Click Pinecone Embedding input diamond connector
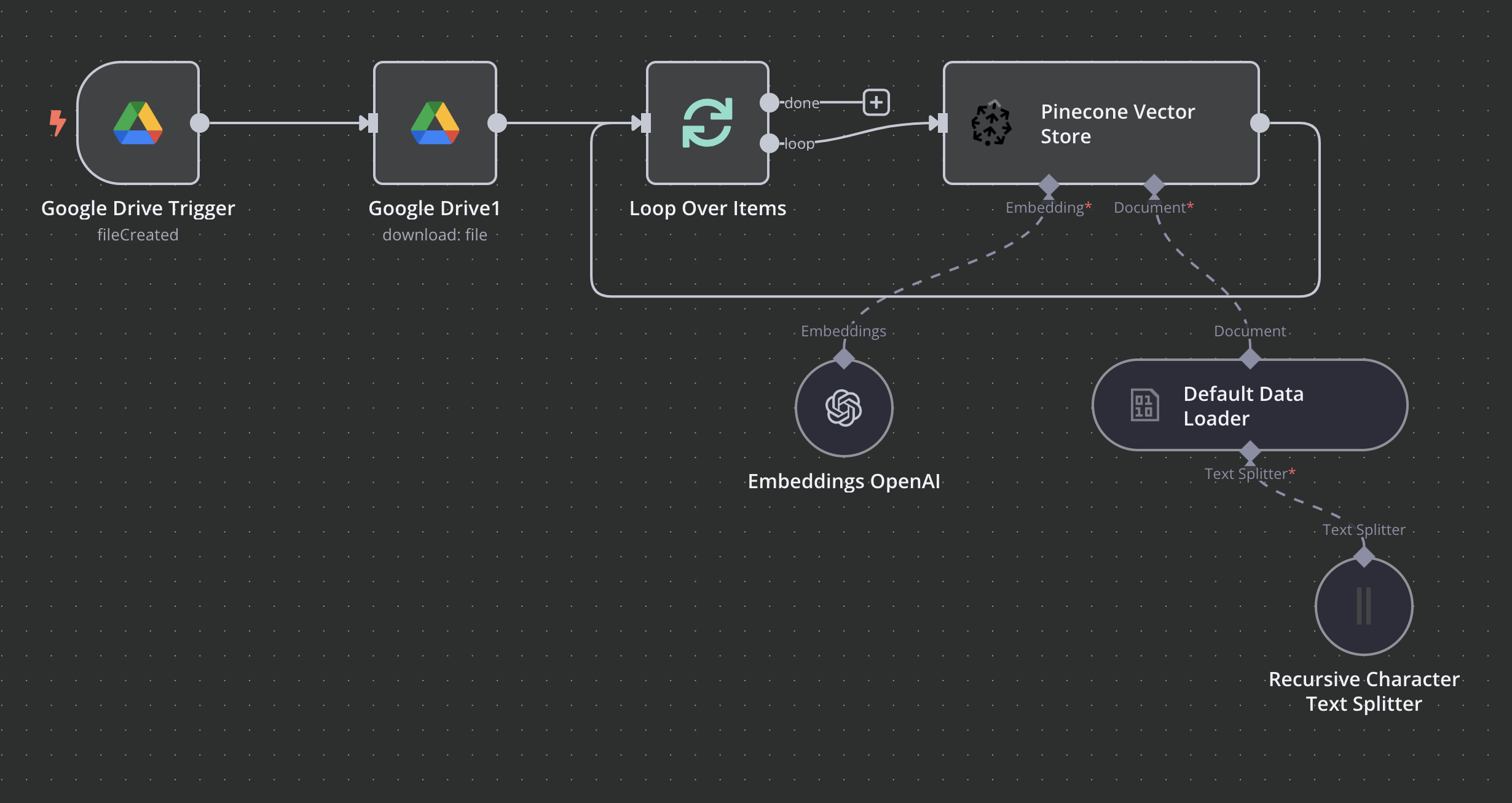This screenshot has height=803, width=1512. [x=1049, y=184]
